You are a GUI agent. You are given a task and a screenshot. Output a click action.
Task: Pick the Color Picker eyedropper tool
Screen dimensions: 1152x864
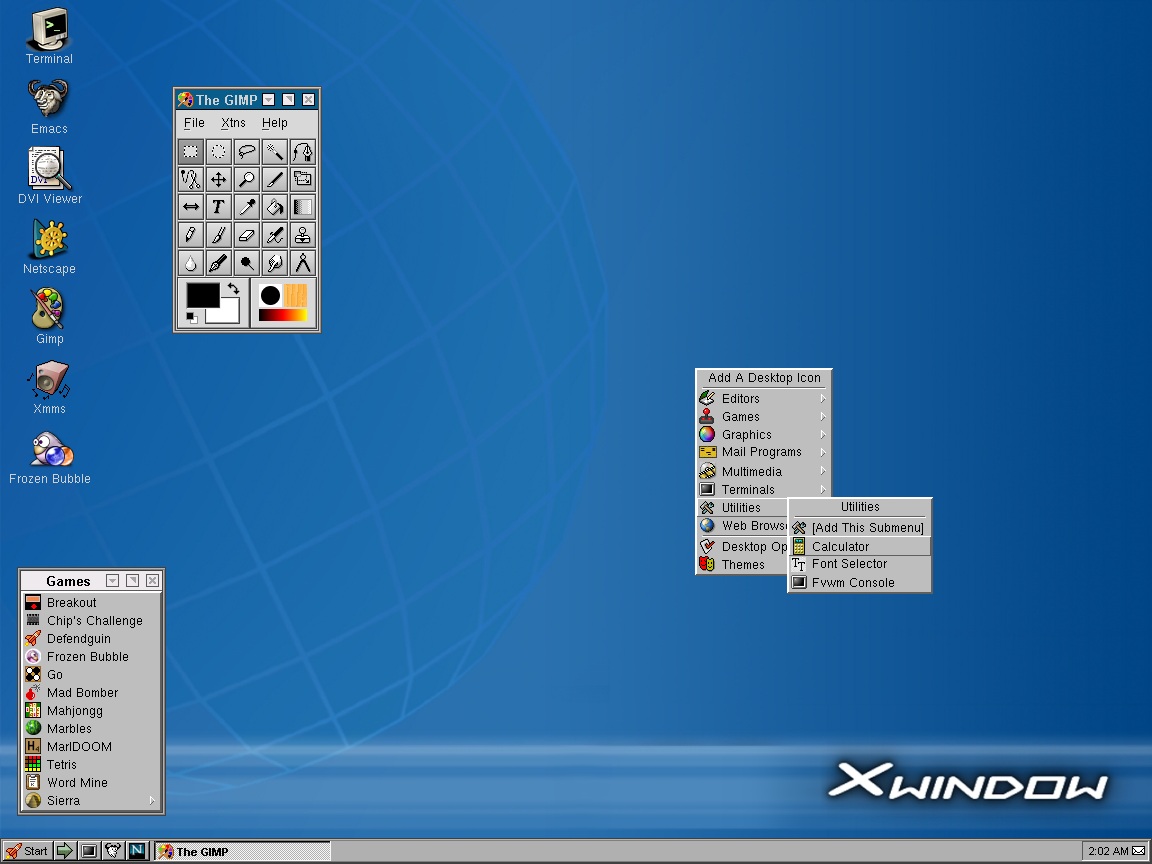[246, 207]
